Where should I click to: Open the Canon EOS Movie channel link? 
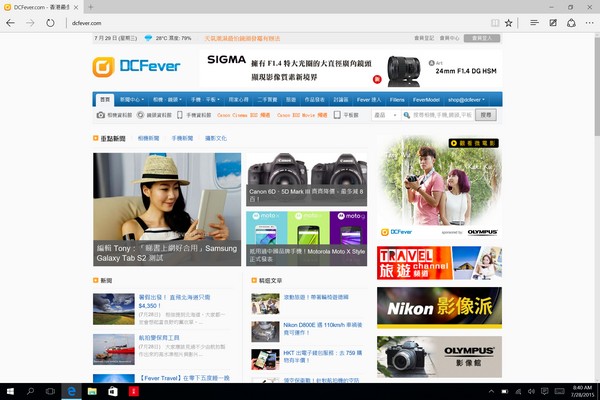[302, 115]
